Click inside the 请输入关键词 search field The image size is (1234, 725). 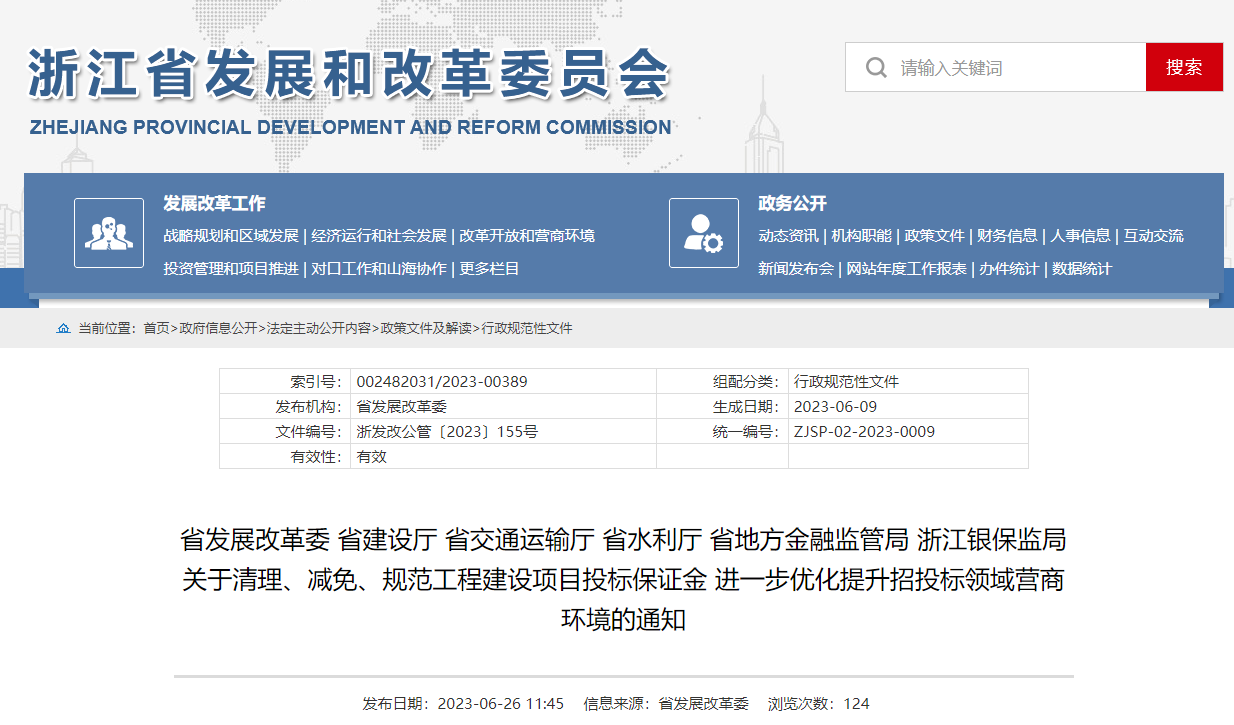(x=1000, y=67)
